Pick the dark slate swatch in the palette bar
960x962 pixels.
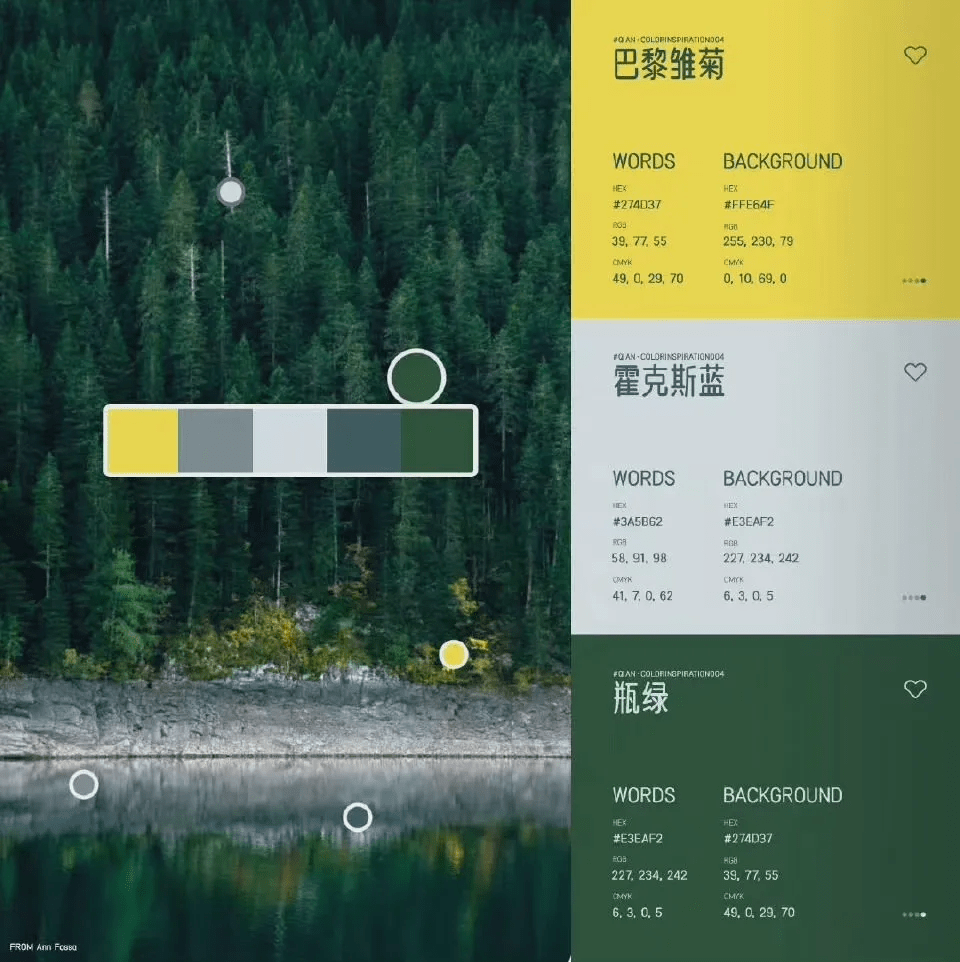point(364,441)
